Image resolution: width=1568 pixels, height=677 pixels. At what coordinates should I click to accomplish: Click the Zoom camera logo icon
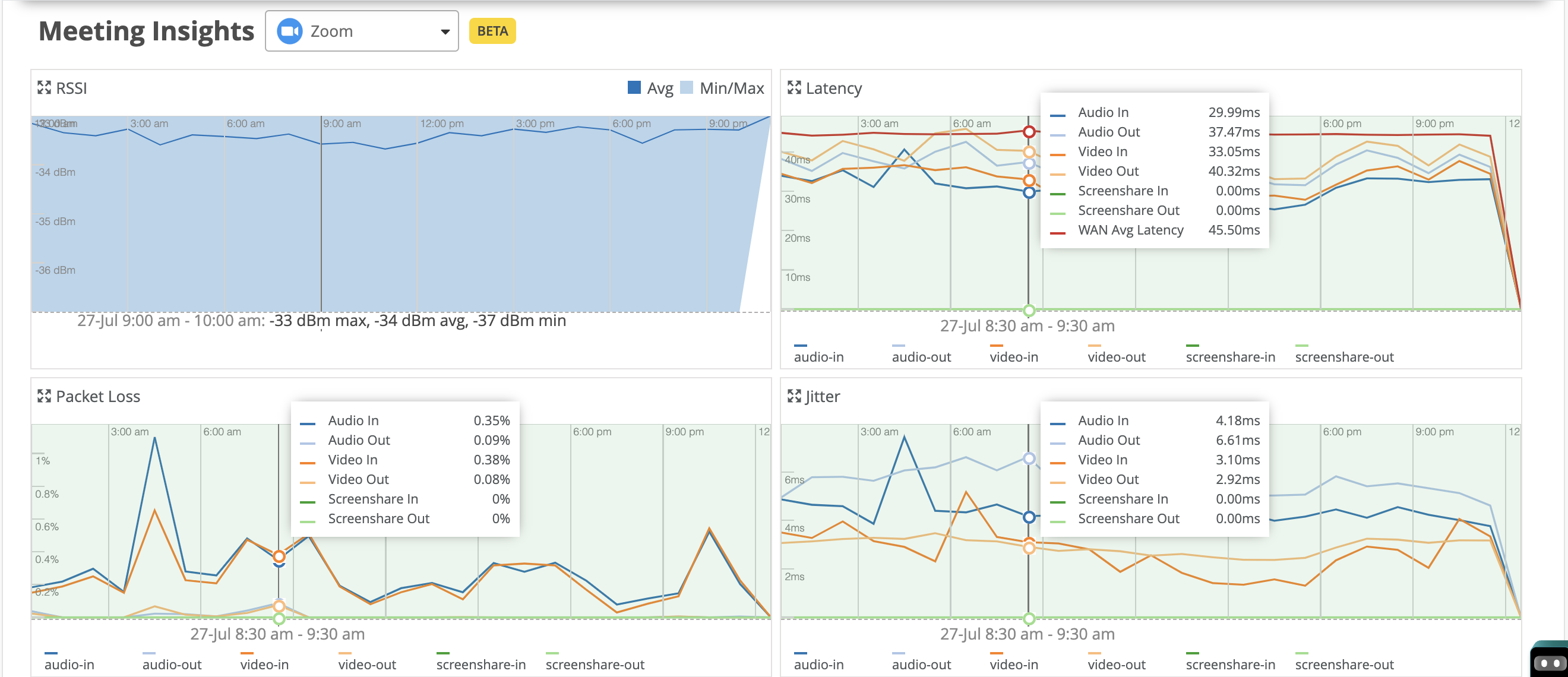click(290, 31)
